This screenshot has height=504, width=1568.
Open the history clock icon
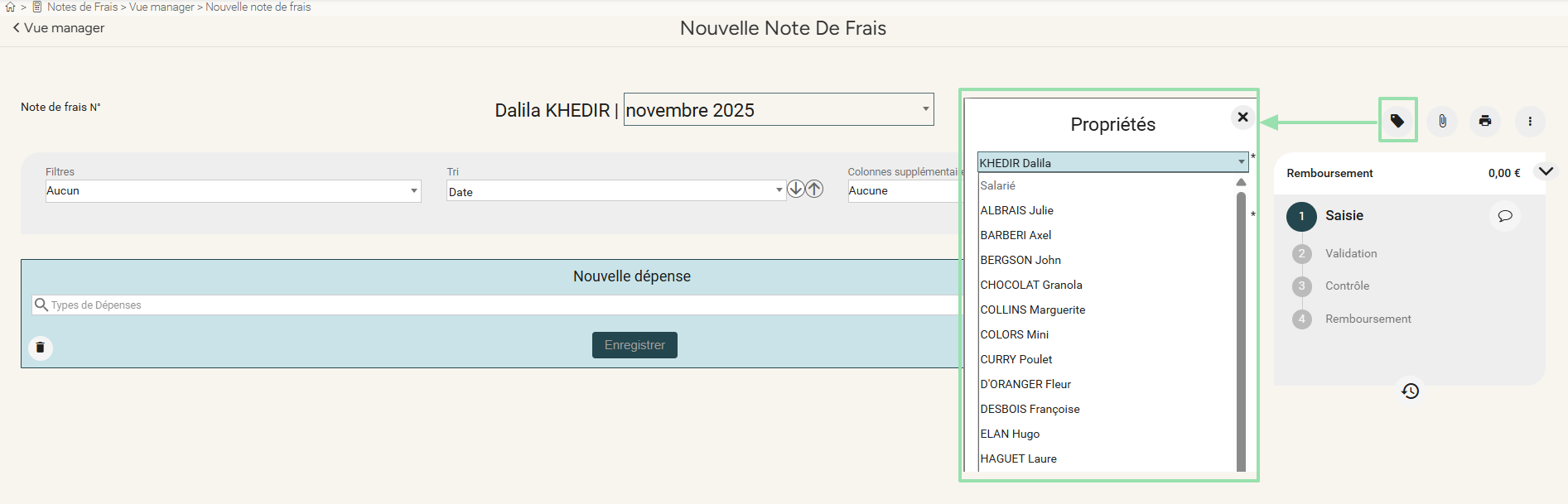pos(1411,391)
